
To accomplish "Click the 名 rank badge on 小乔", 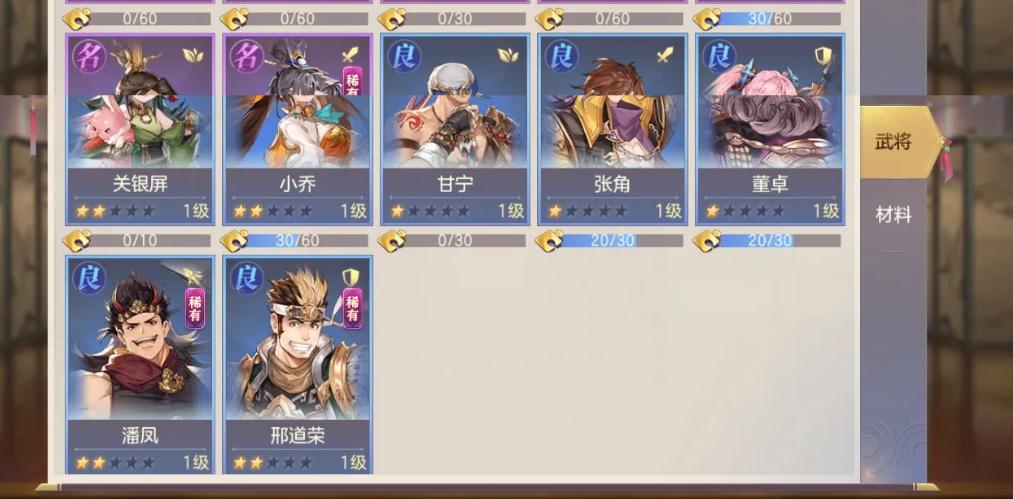I will 247,56.
